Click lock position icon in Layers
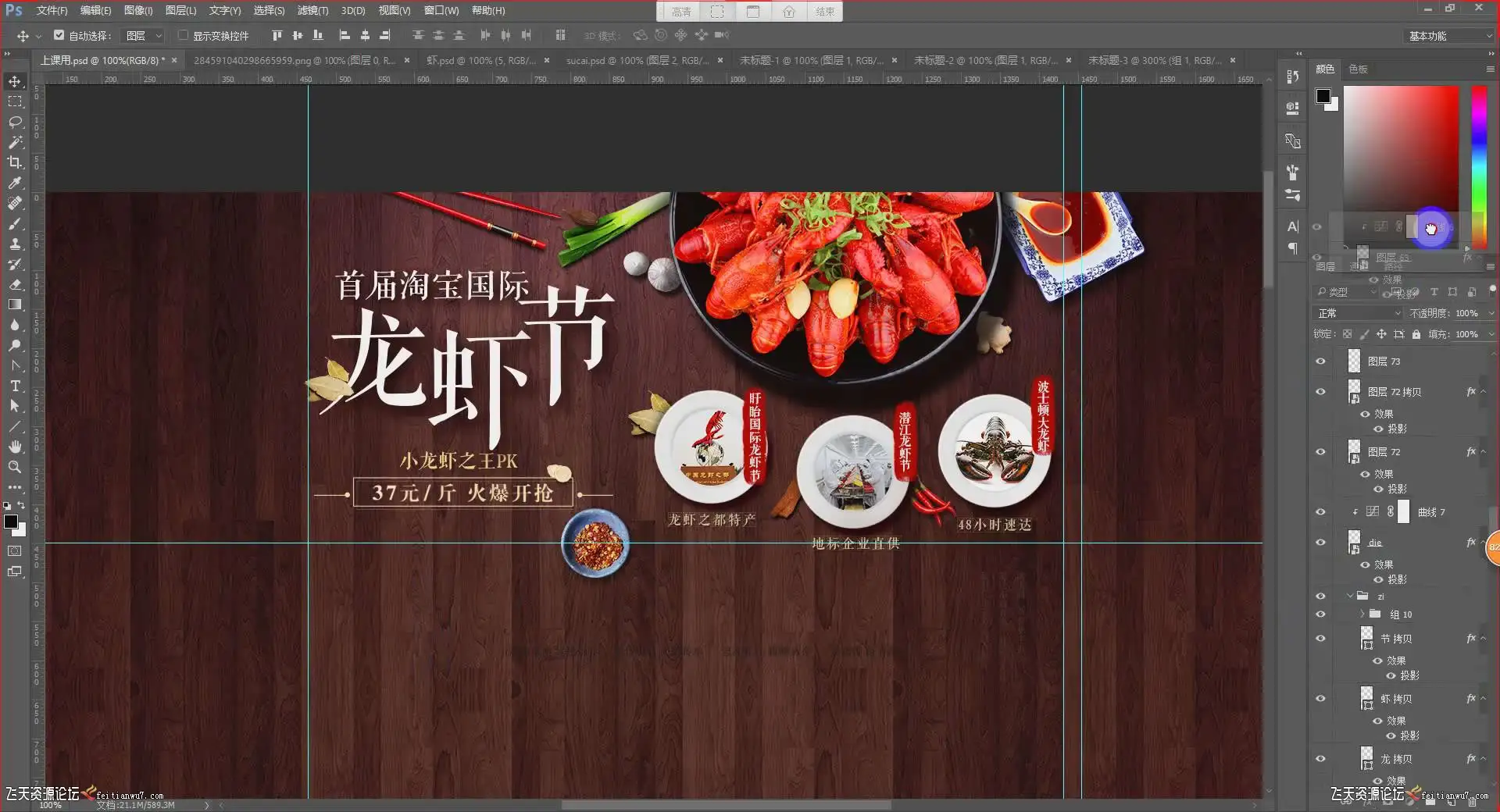Viewport: 1500px width, 812px height. pos(1381,334)
